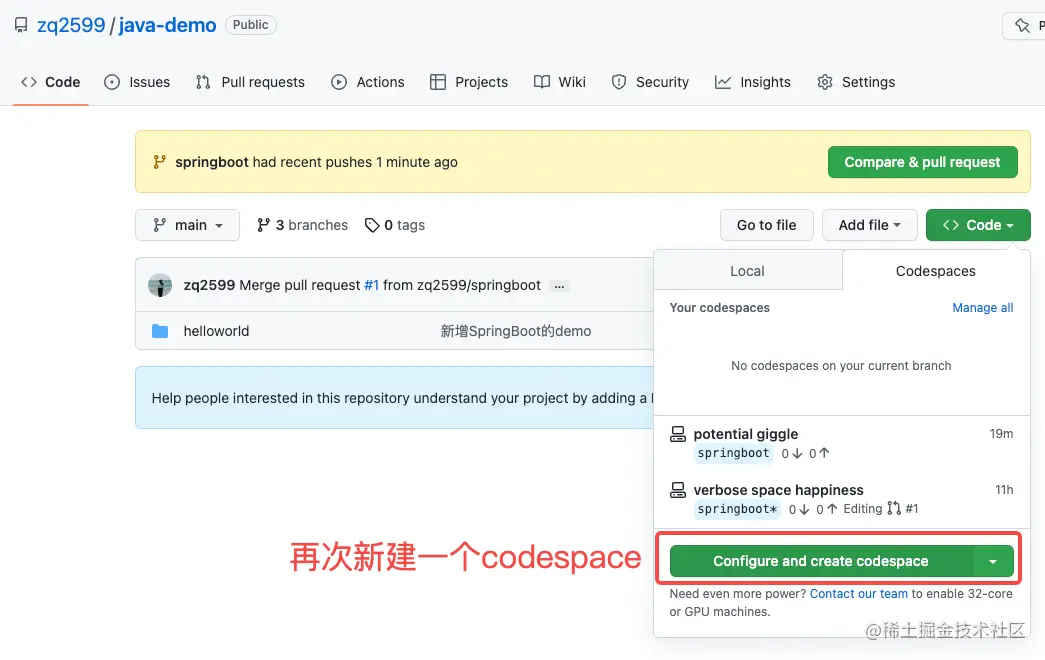Open the Security tab
This screenshot has height=660, width=1045.
point(650,82)
